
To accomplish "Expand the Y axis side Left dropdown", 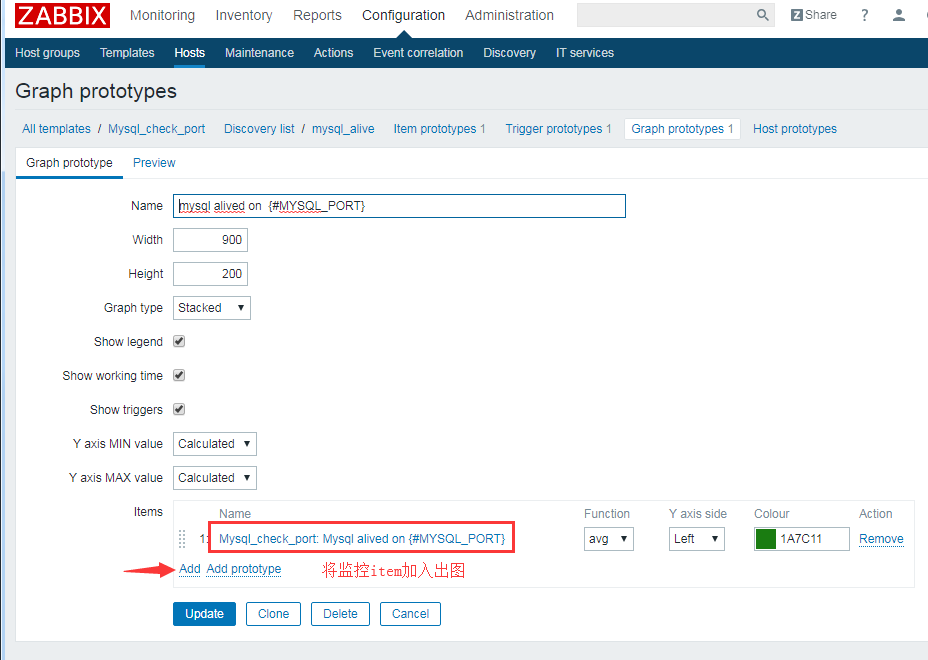I will pyautogui.click(x=696, y=539).
